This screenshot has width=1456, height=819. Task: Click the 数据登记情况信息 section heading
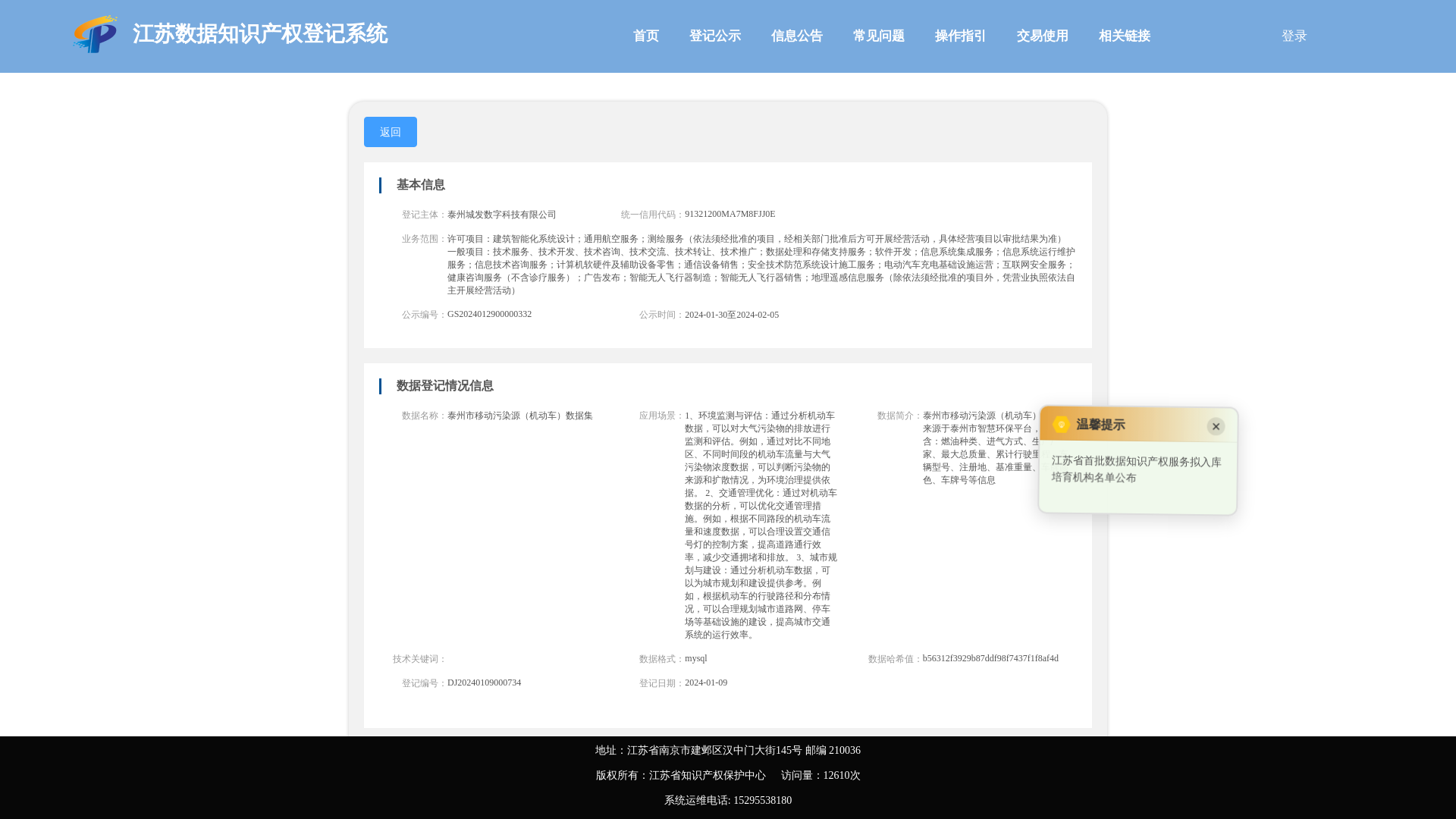445,386
